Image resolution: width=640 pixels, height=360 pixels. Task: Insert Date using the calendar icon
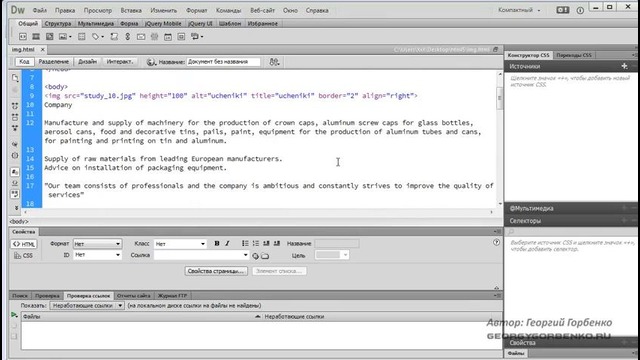coord(168,37)
